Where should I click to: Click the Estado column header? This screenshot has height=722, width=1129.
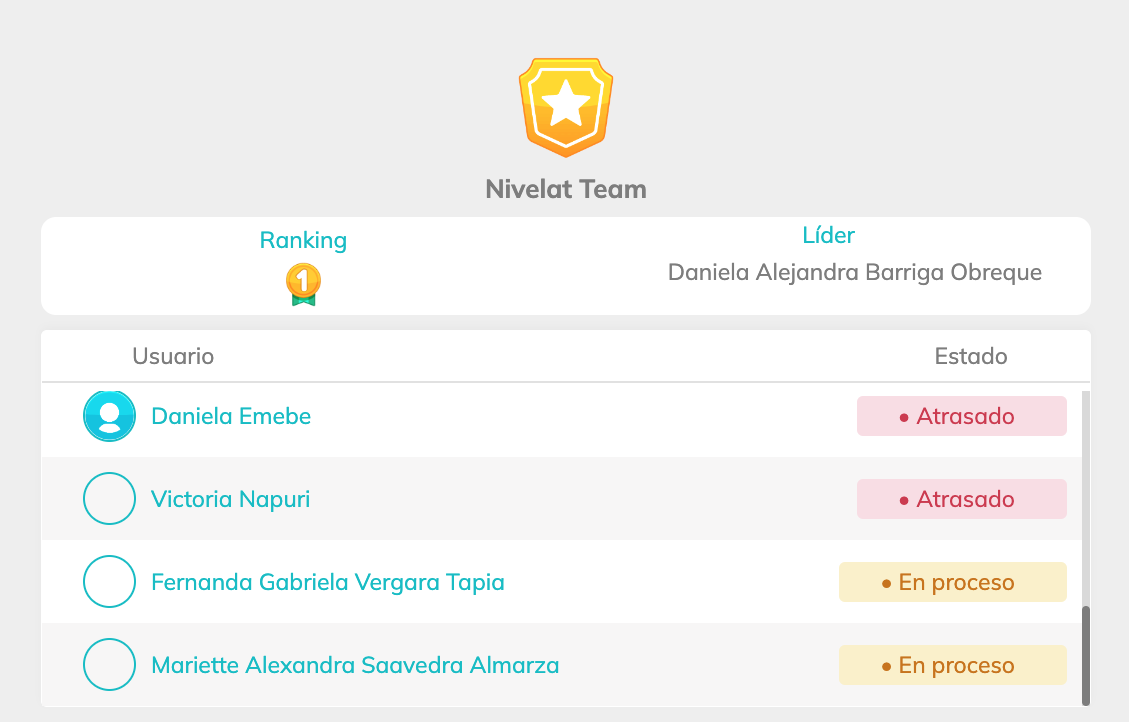971,356
